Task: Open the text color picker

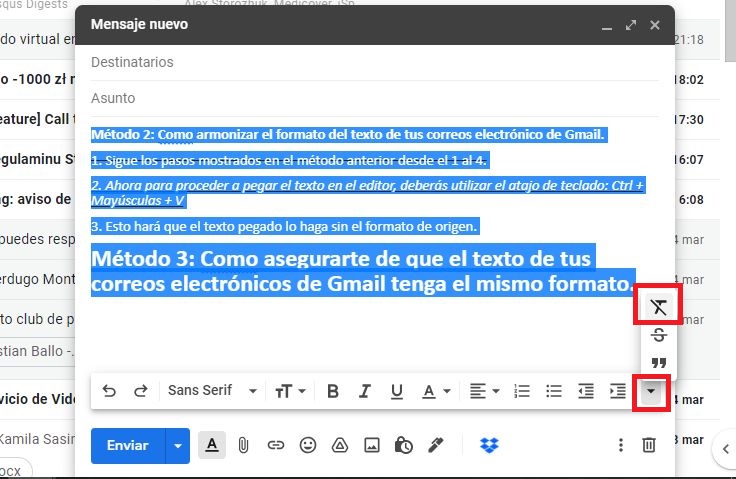Action: (x=437, y=391)
